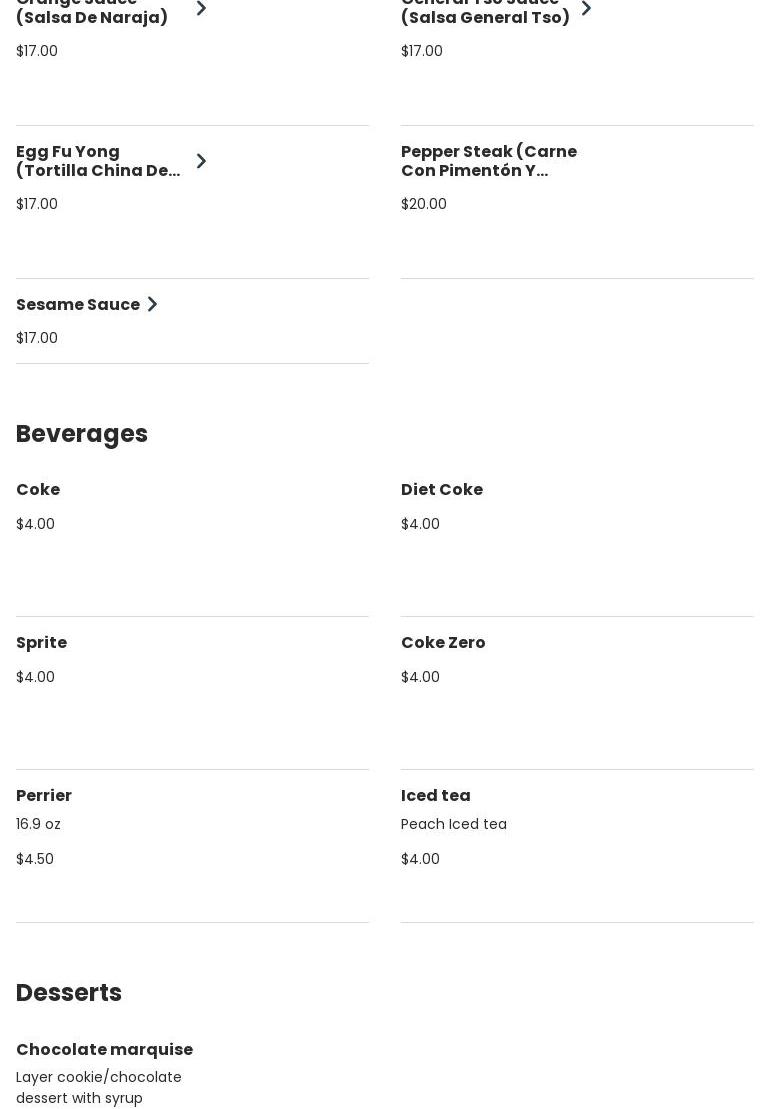Image resolution: width=770 pixels, height=1109 pixels.
Task: Pick the Iced tea item
Action: [x=436, y=796]
